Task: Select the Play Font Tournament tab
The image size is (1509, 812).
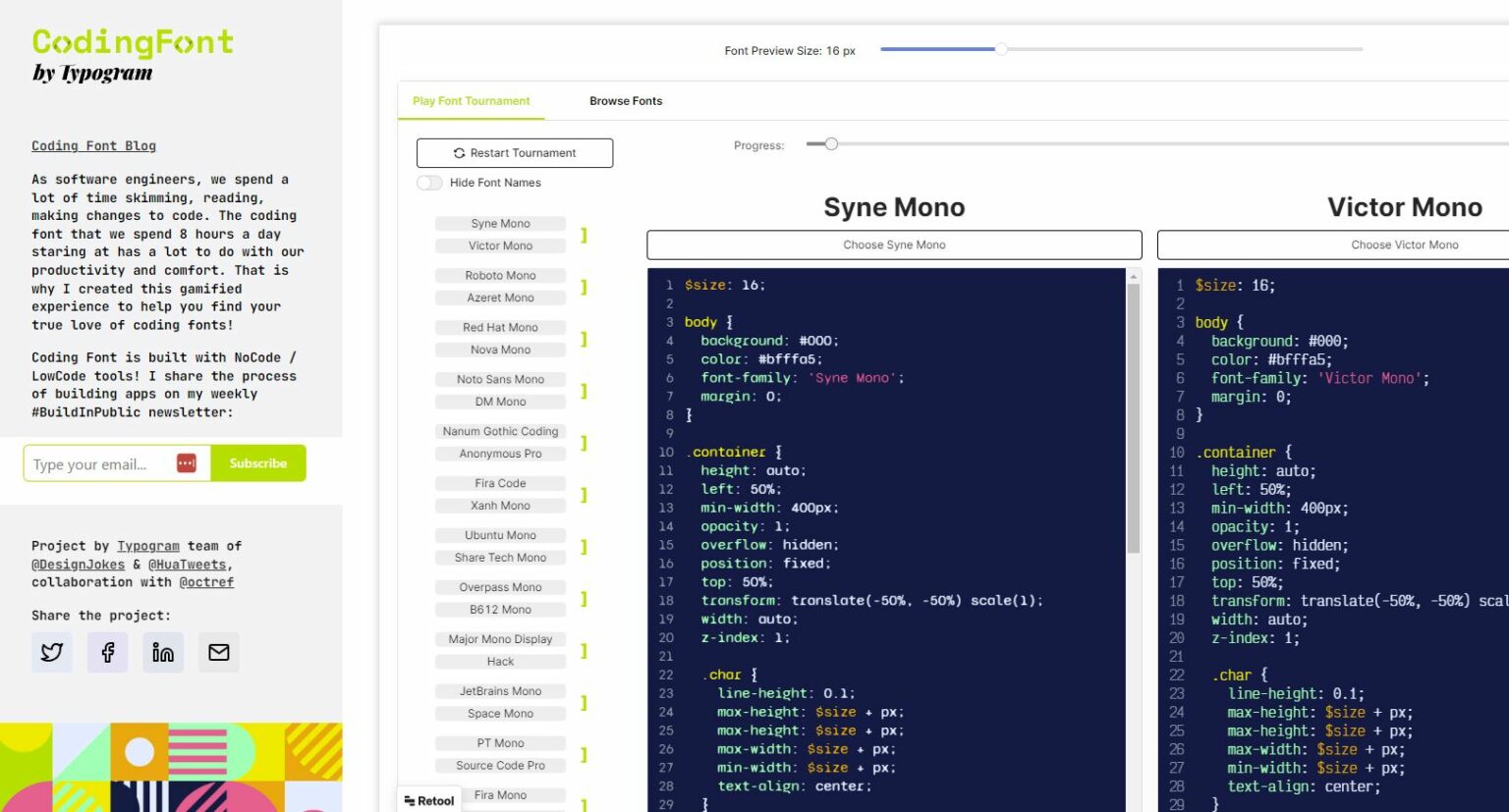Action: [x=471, y=100]
